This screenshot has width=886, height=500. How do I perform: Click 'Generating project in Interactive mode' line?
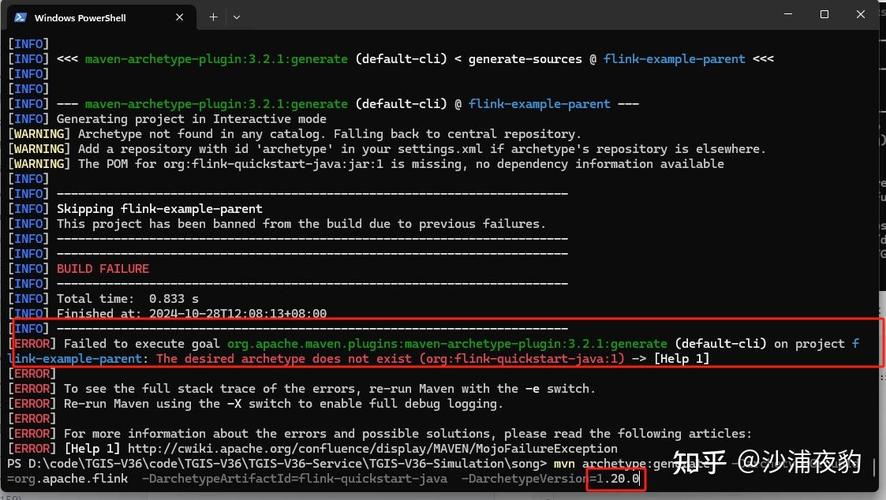(192, 119)
